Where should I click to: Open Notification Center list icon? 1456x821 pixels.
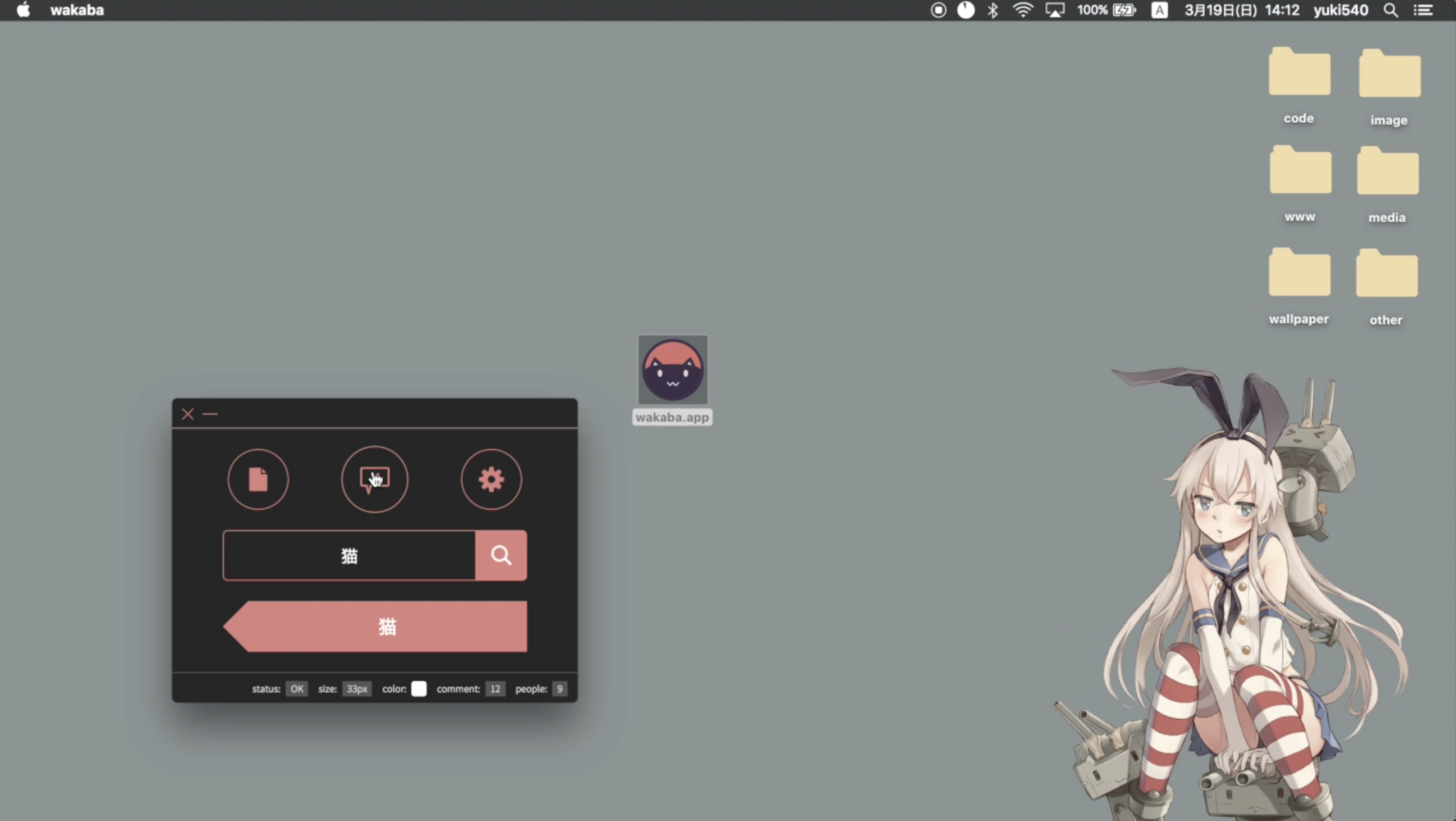click(x=1423, y=10)
